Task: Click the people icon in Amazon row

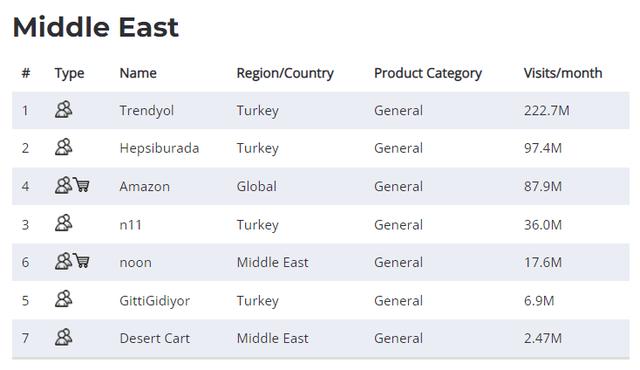Action: 64,185
